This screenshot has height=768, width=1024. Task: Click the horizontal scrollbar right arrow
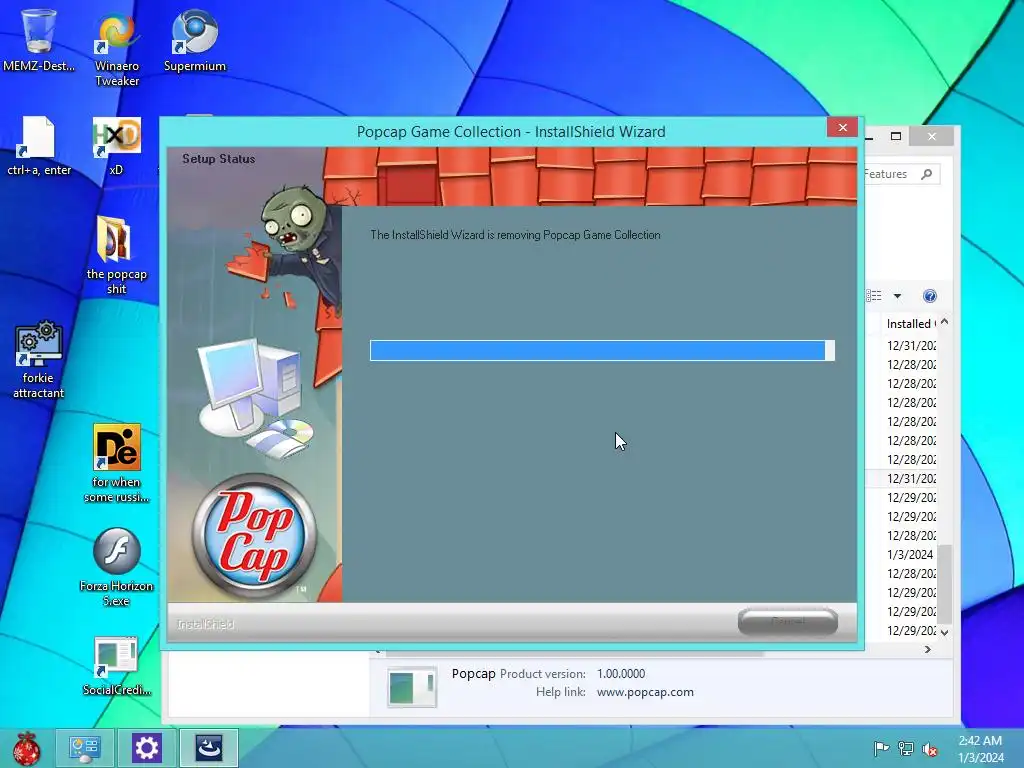click(927, 649)
